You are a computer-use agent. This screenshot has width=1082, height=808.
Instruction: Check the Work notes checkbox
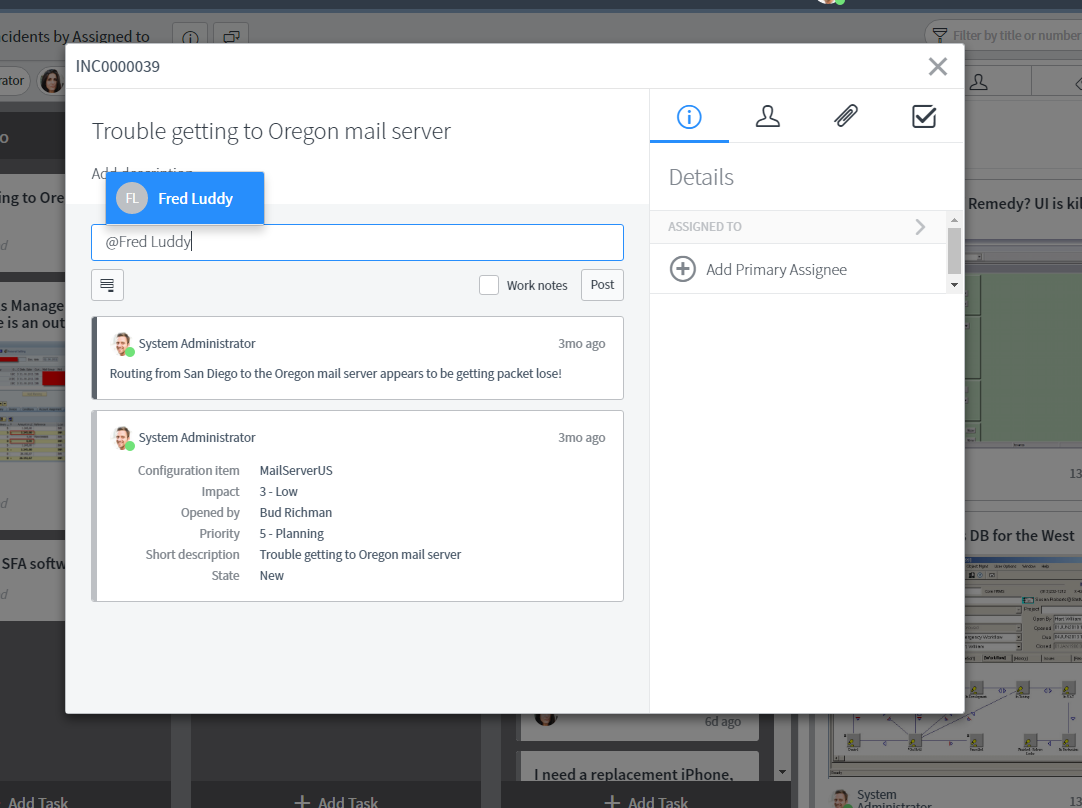pyautogui.click(x=489, y=285)
